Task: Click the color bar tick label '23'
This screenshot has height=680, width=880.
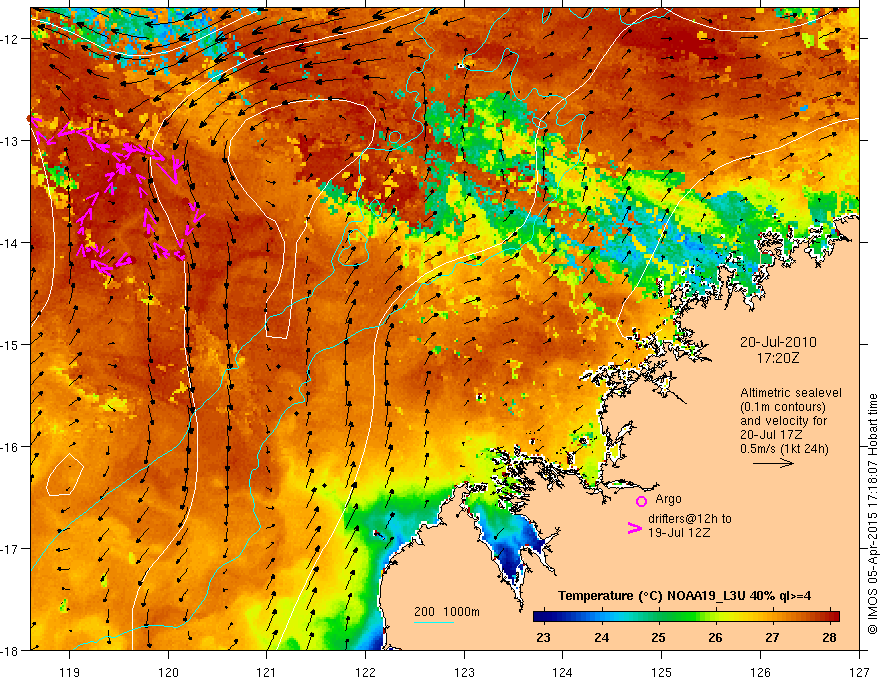Action: [543, 637]
